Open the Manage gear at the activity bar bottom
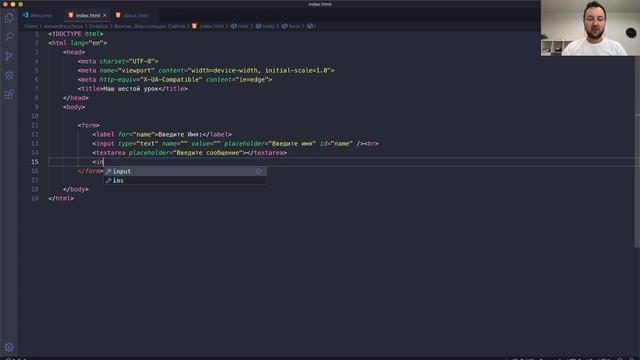The image size is (640, 360). click(9, 347)
